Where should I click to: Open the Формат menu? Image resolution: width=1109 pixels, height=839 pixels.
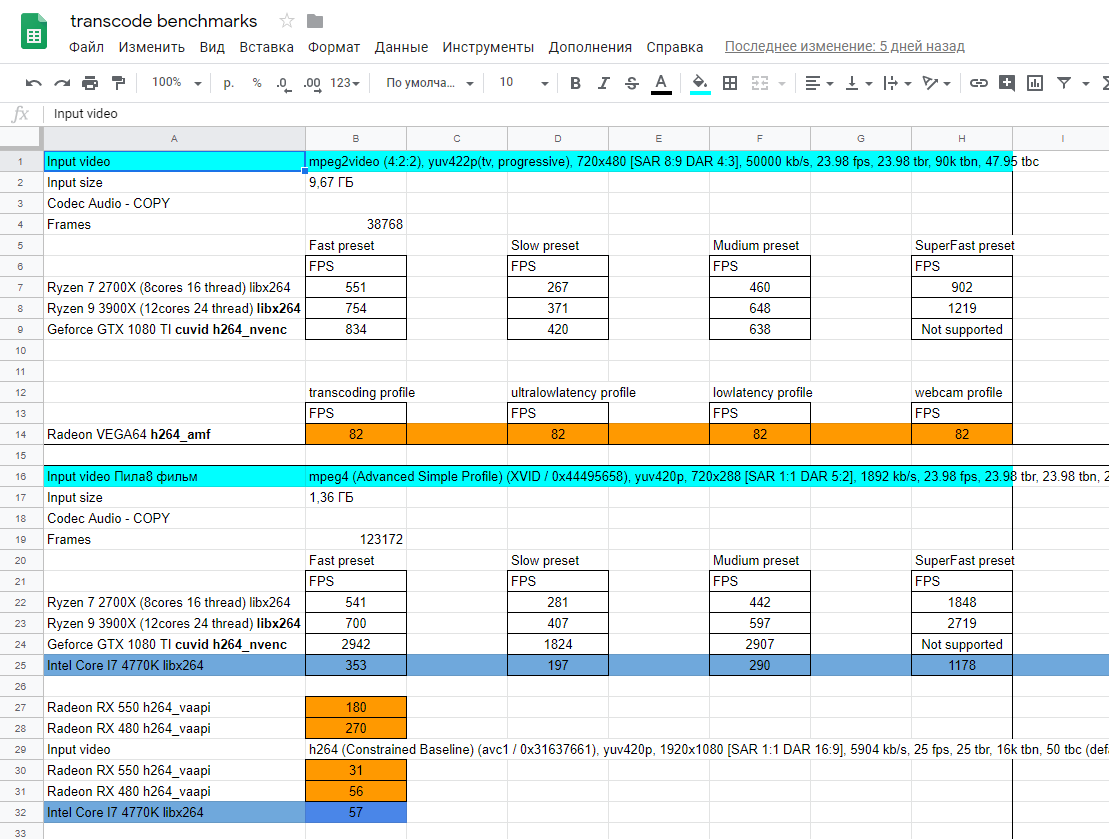click(x=334, y=47)
